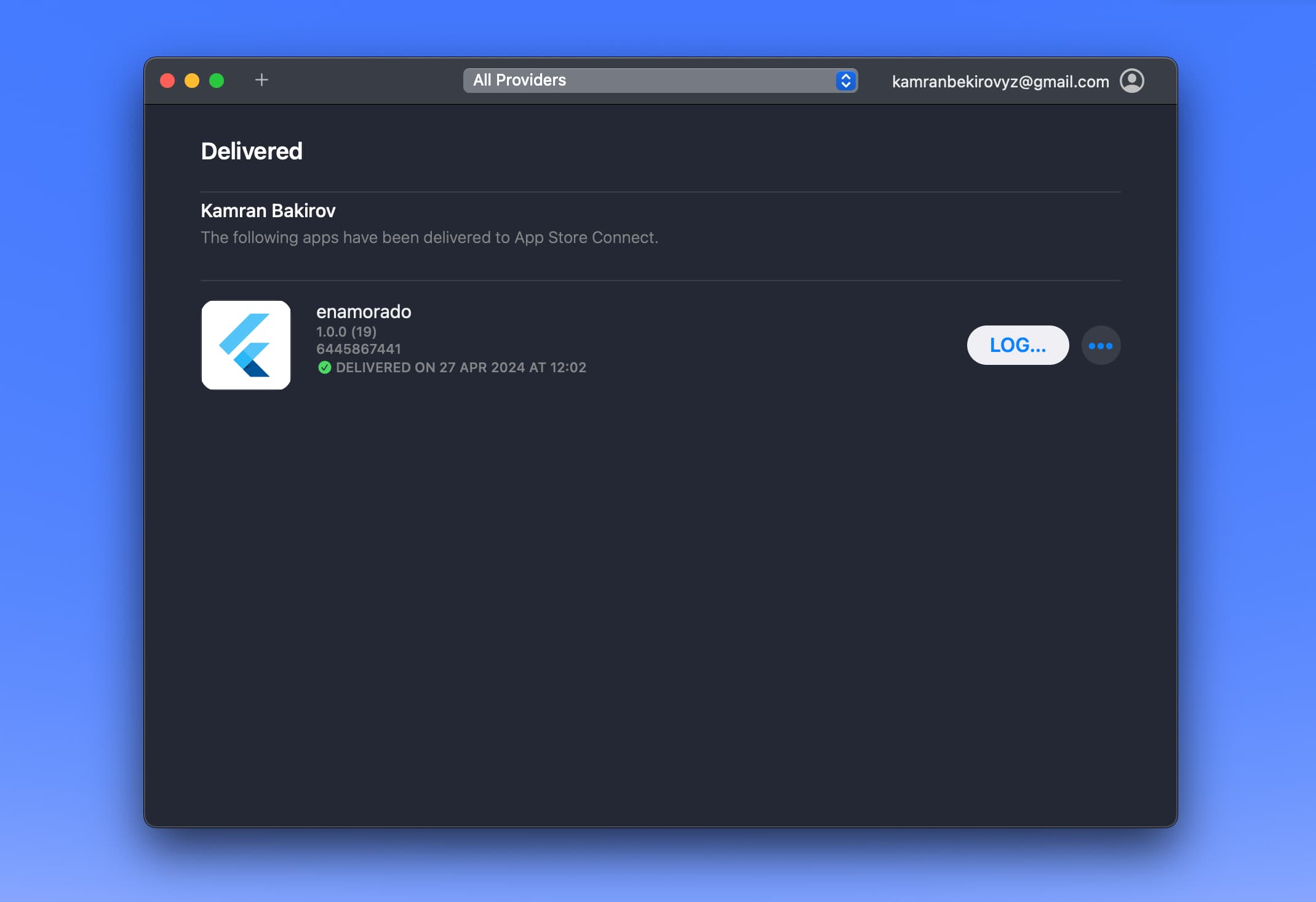Click the Kamran Bakirov provider heading
This screenshot has width=1316, height=902.
coord(268,211)
